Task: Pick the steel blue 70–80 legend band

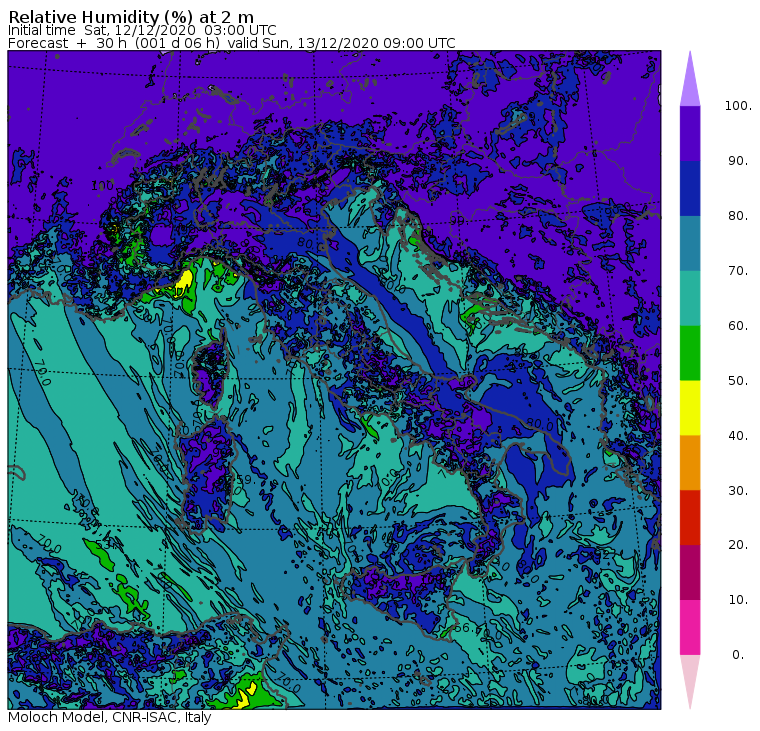Action: point(690,243)
